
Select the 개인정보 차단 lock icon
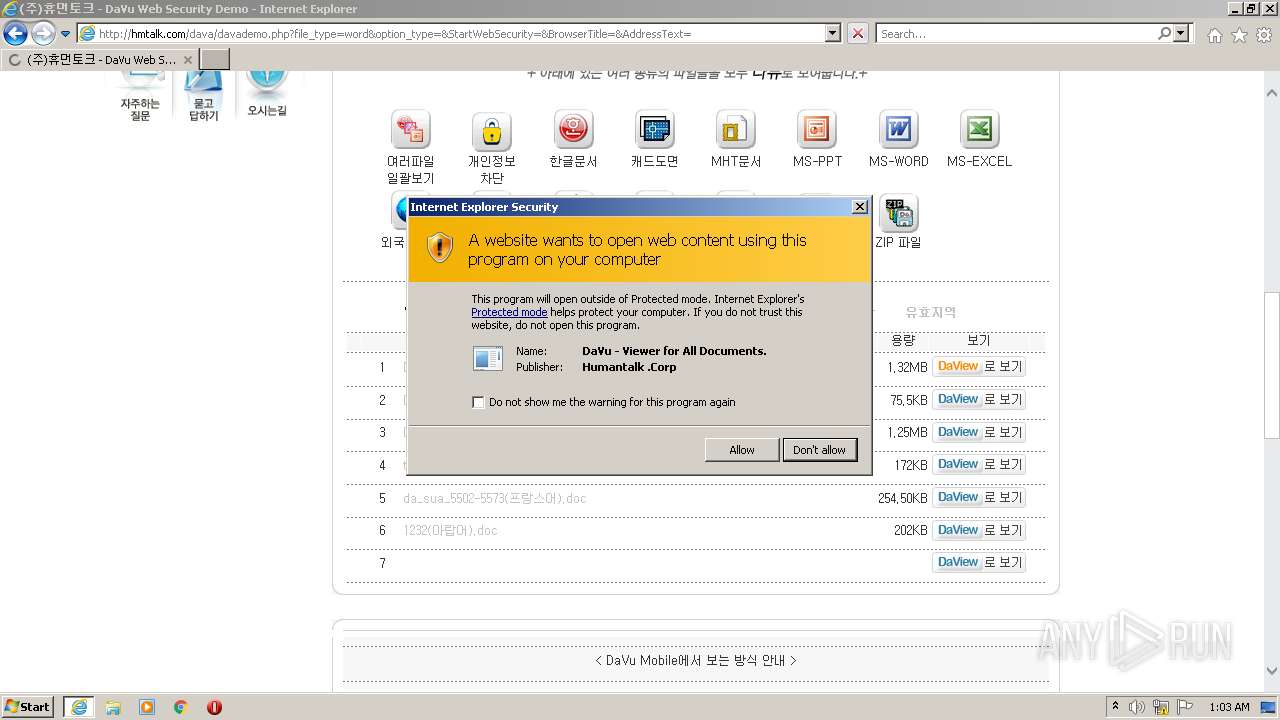point(491,130)
